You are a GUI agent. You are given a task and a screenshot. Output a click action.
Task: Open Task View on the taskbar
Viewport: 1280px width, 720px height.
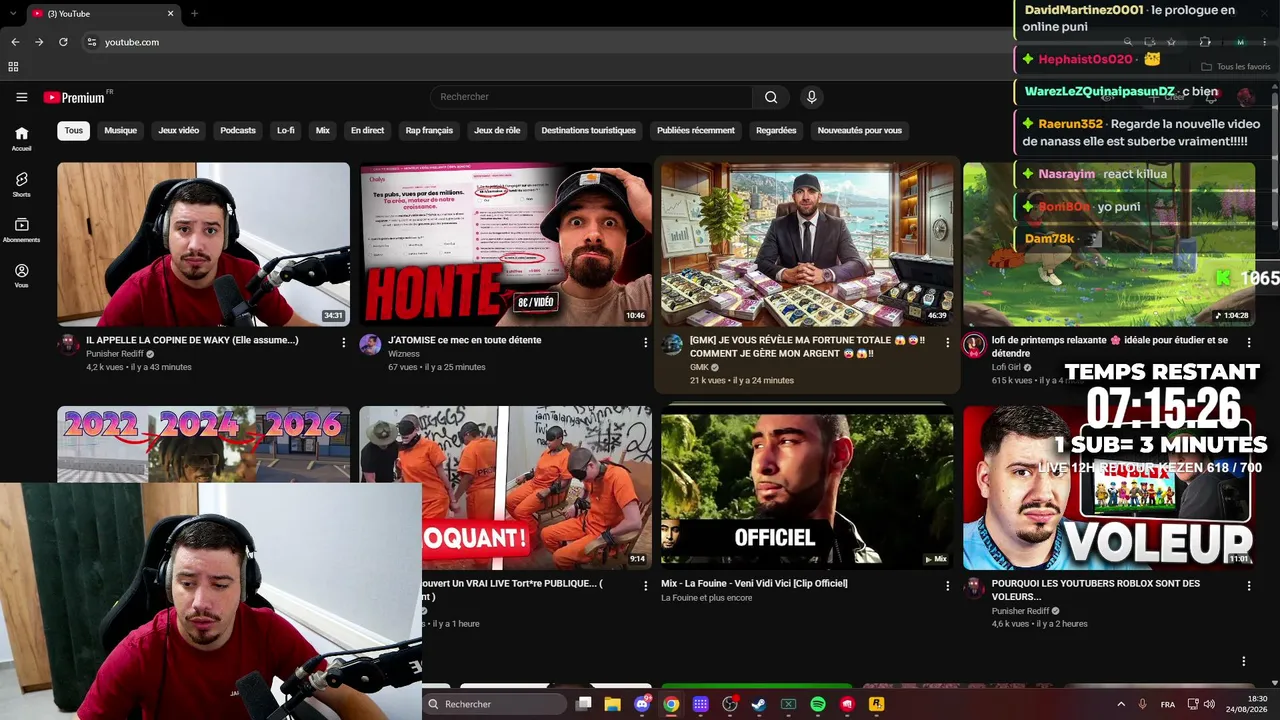(584, 704)
